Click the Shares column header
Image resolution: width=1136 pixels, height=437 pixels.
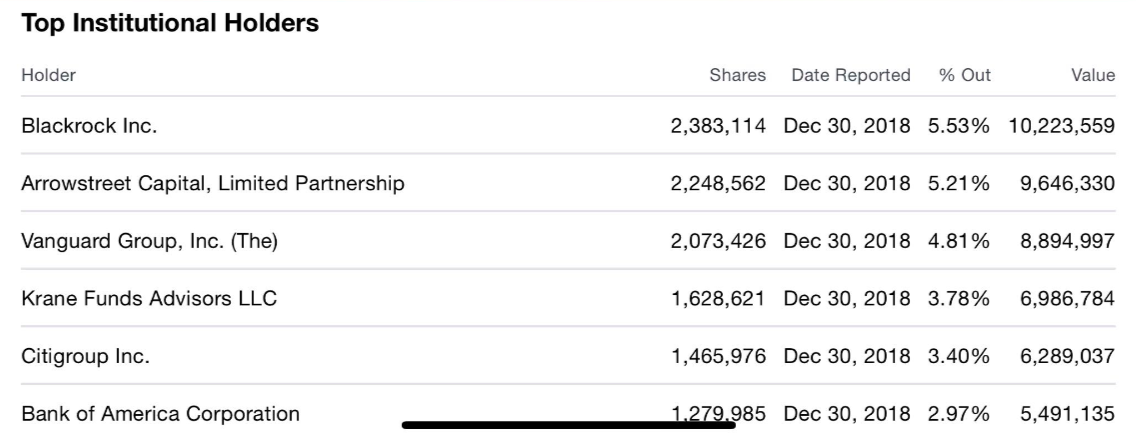(737, 75)
